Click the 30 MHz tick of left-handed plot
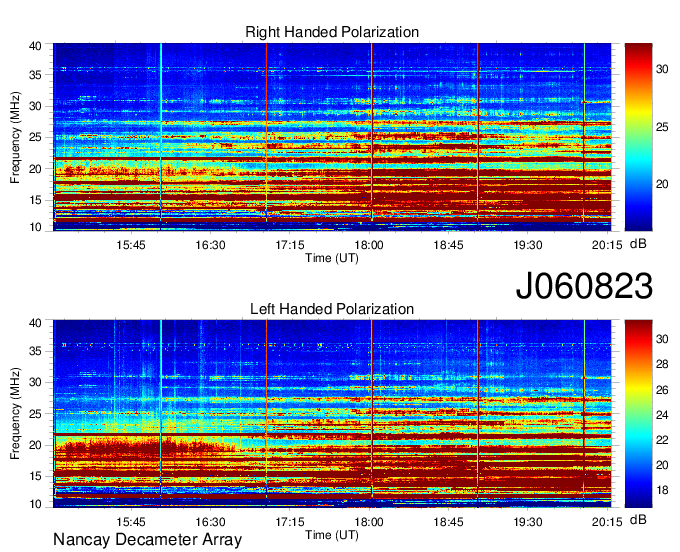The height and width of the screenshot is (552, 680). (x=35, y=382)
